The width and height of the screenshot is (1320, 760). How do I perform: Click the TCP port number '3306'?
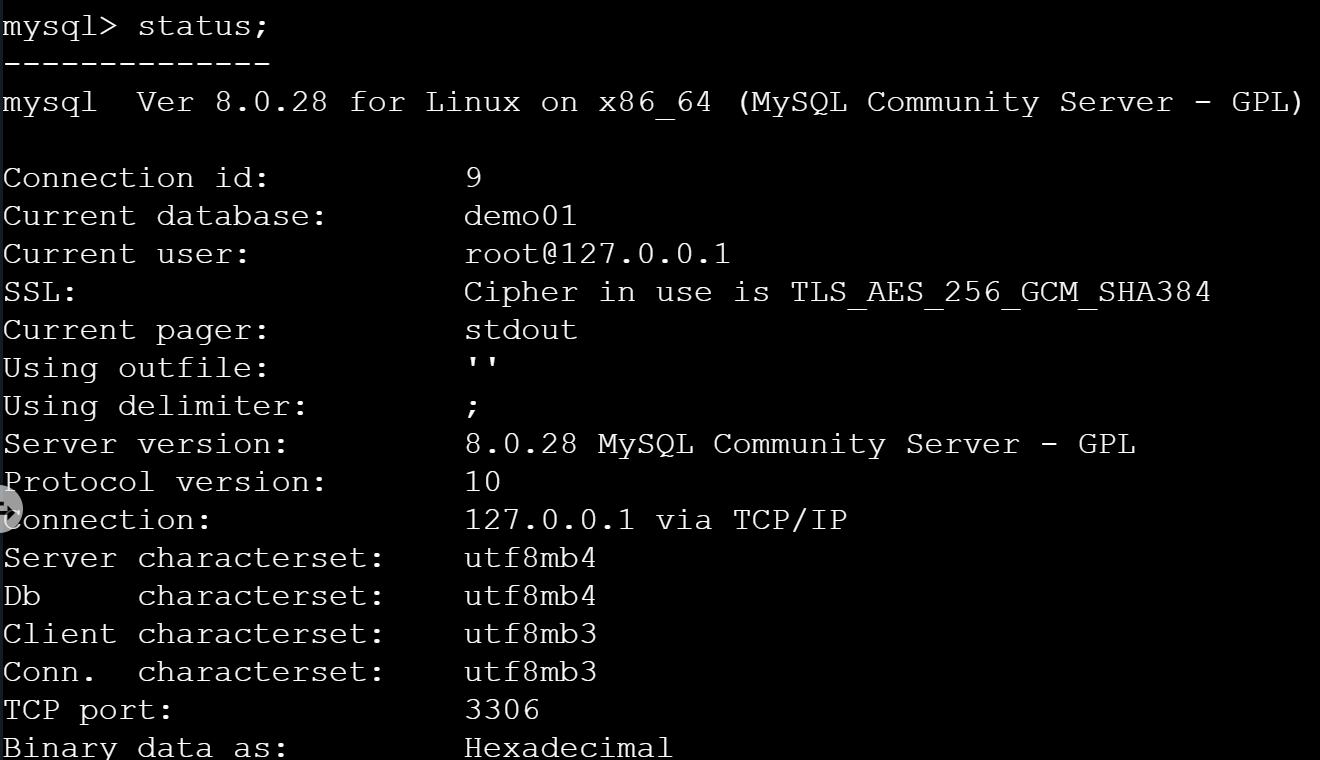click(502, 710)
